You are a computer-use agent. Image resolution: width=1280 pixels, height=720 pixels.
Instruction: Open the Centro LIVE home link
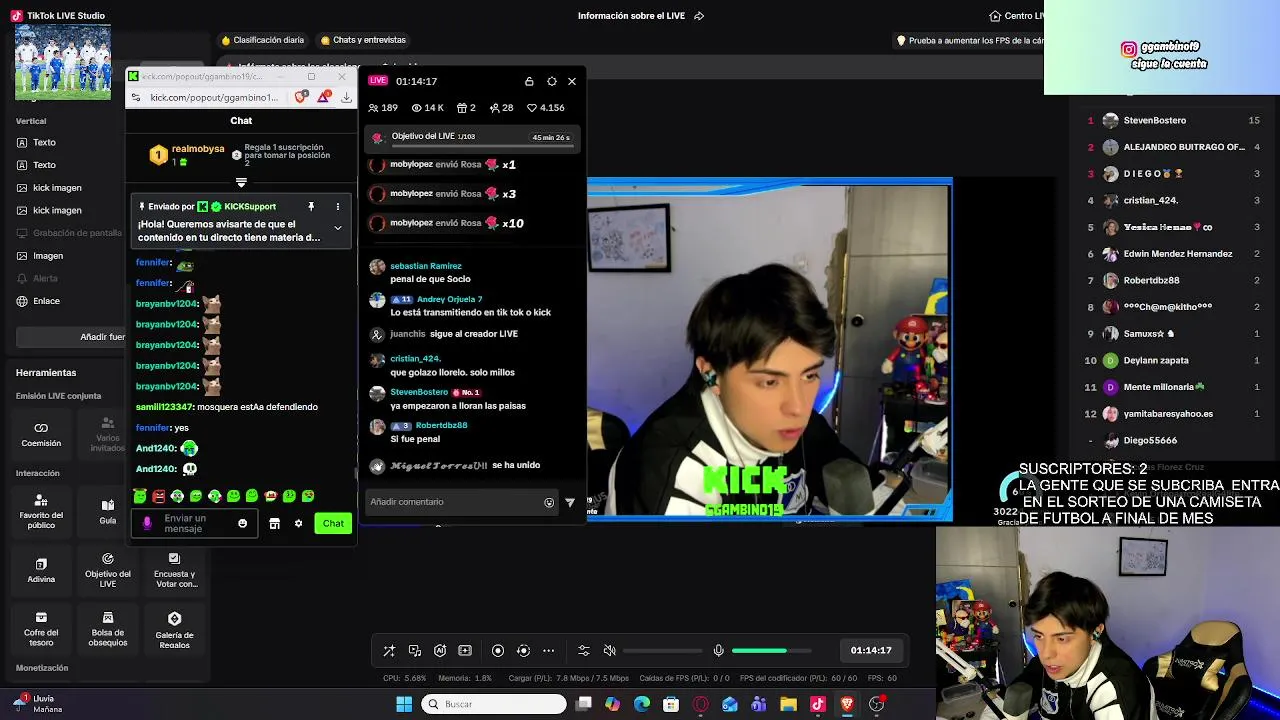coord(1016,16)
